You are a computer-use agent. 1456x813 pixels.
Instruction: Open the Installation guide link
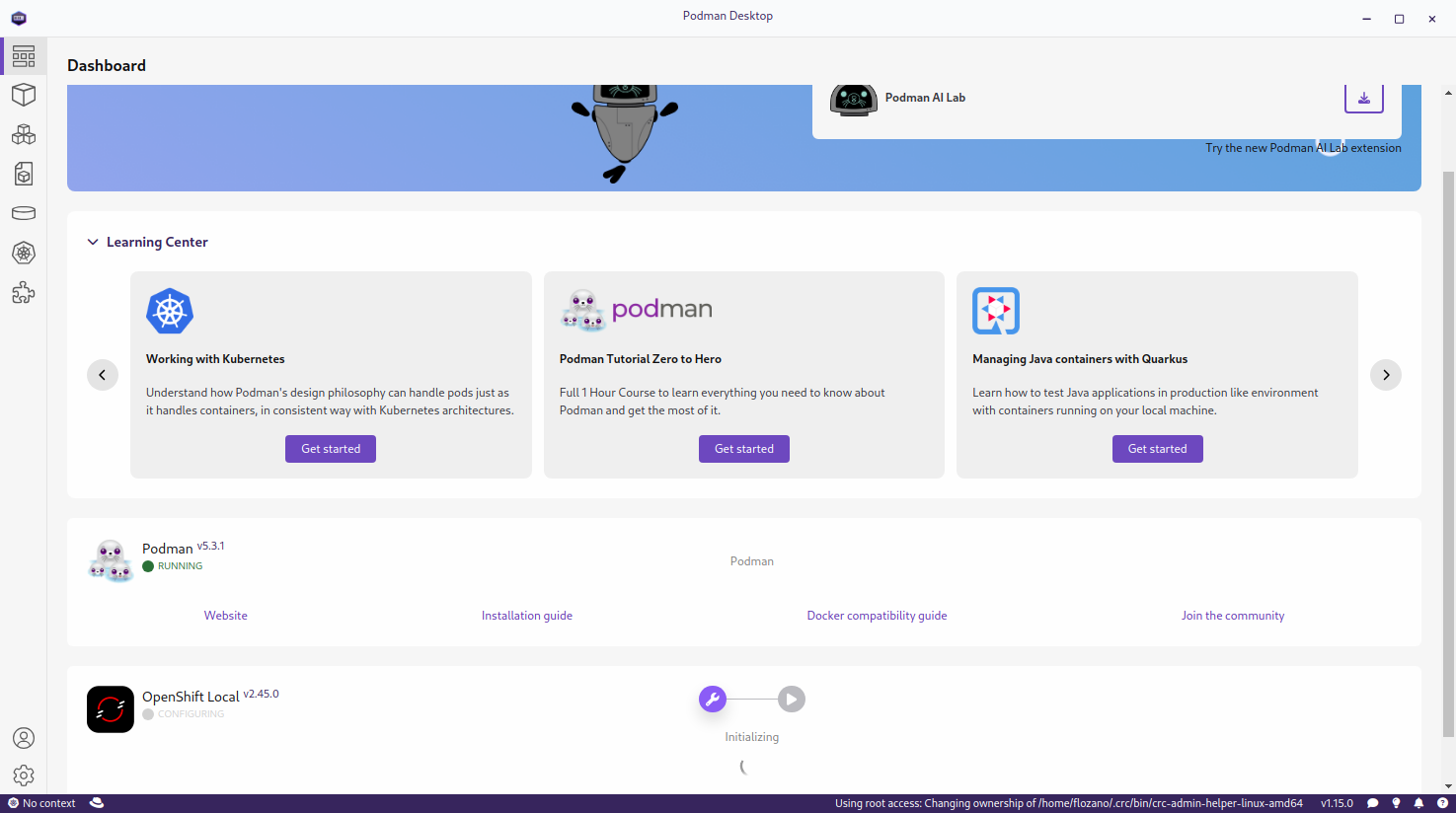(527, 616)
